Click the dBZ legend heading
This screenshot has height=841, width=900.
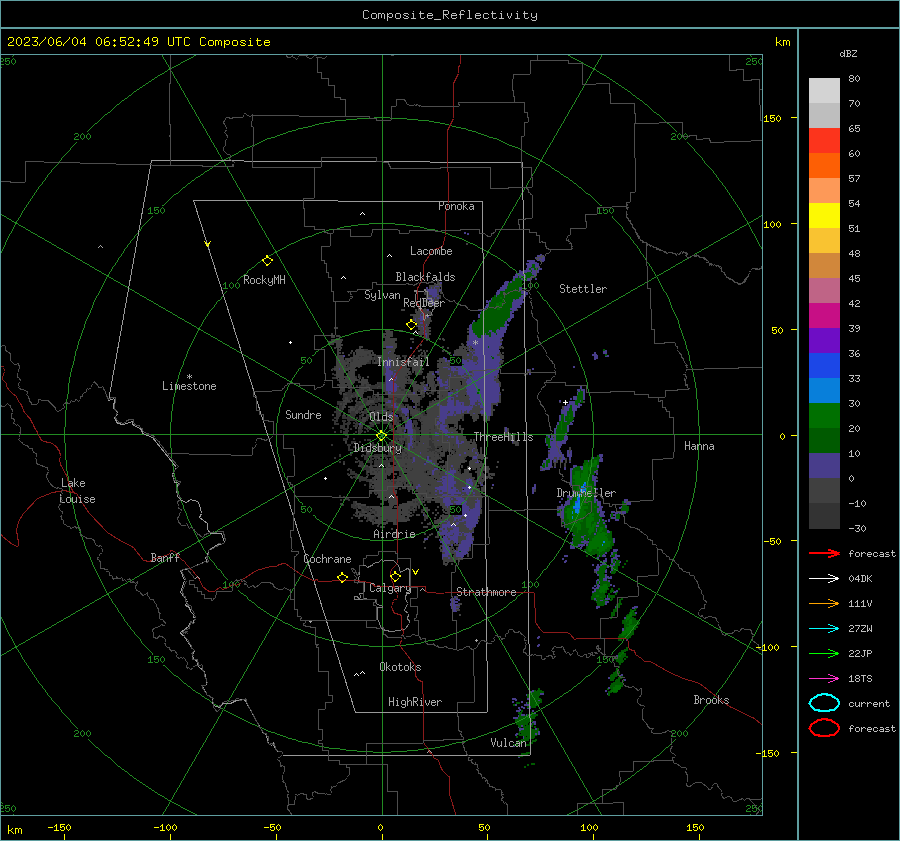click(x=848, y=53)
